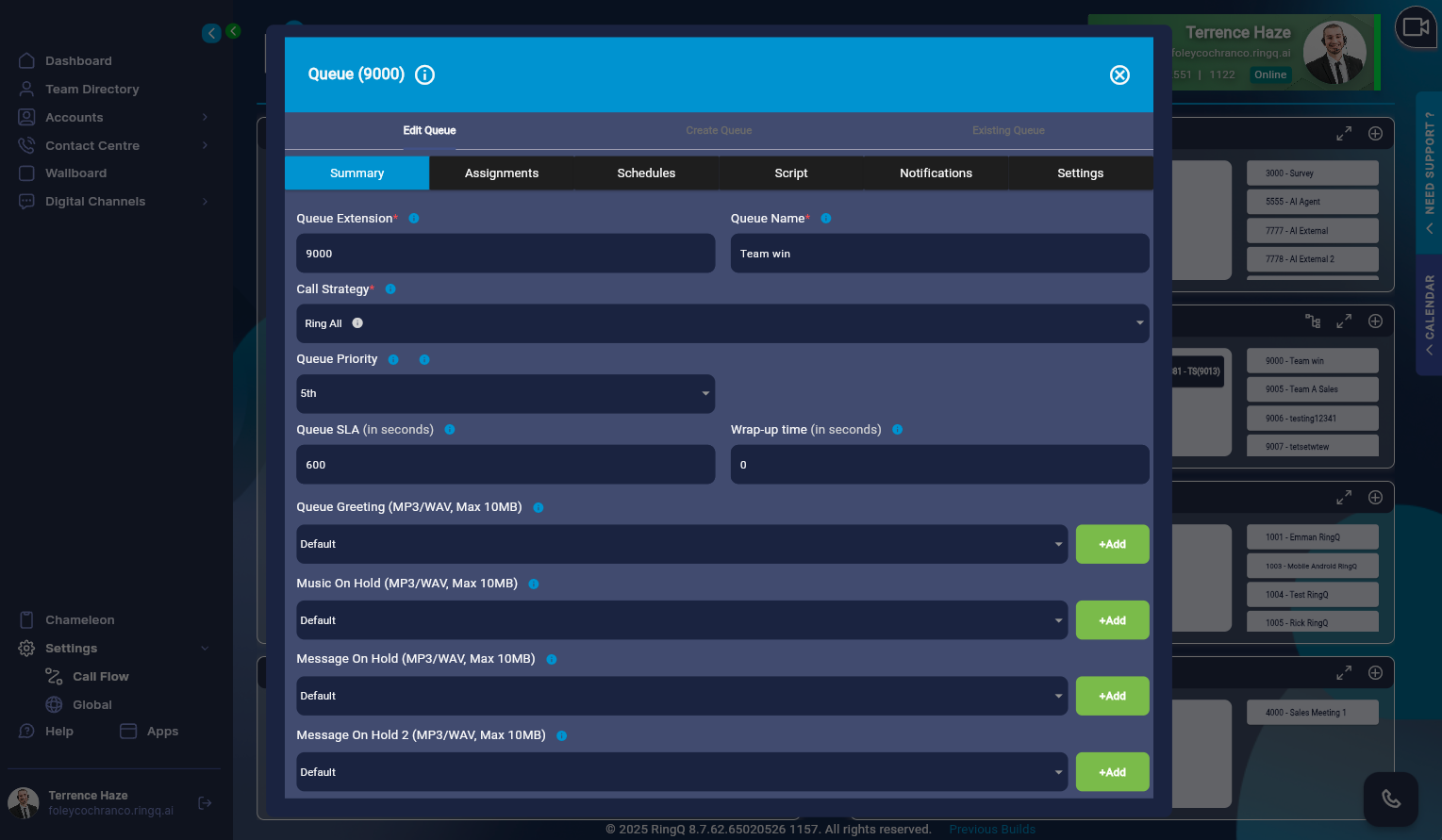
Task: Change Queue Priority via its dropdown
Action: [506, 393]
